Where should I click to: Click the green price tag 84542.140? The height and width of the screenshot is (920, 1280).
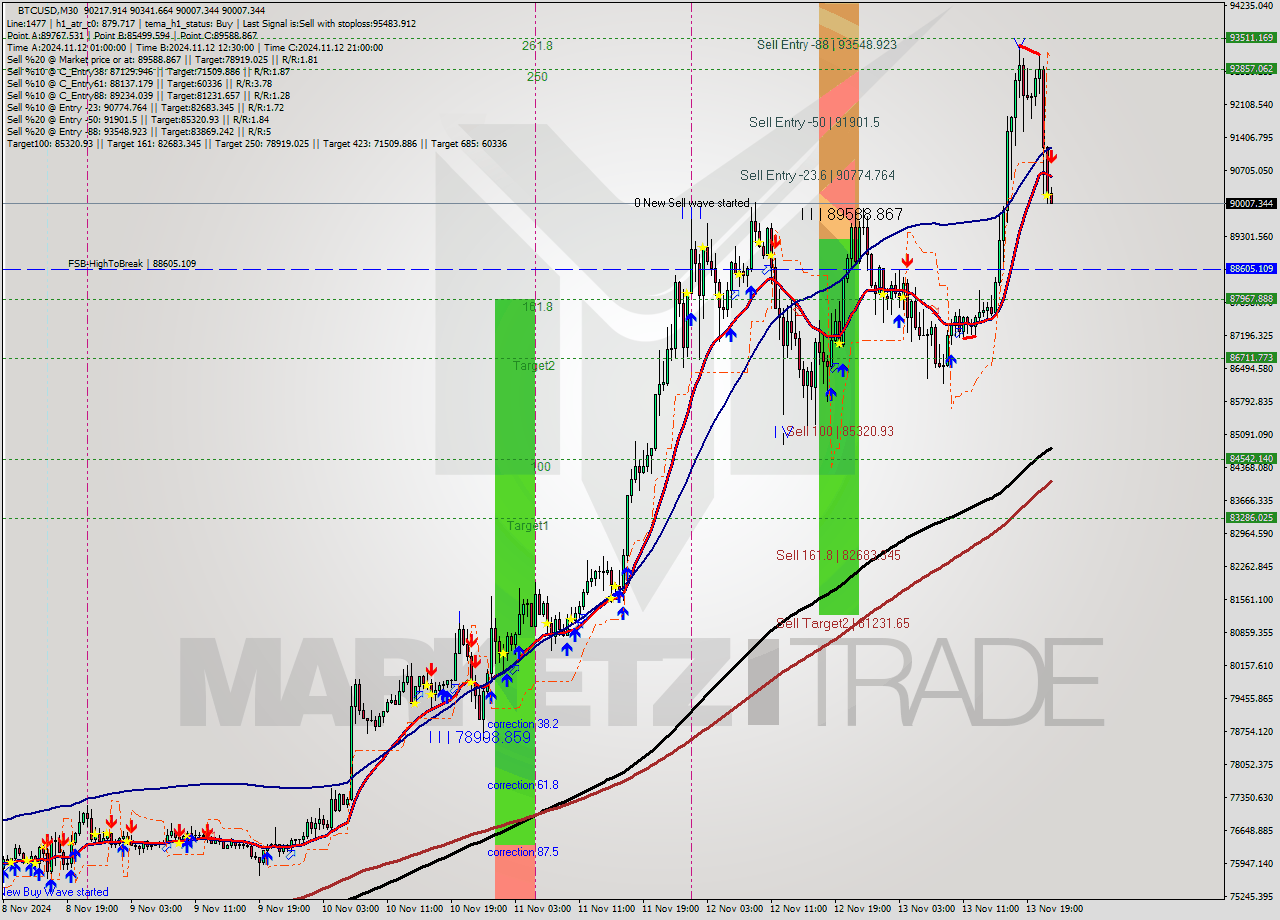[x=1250, y=459]
